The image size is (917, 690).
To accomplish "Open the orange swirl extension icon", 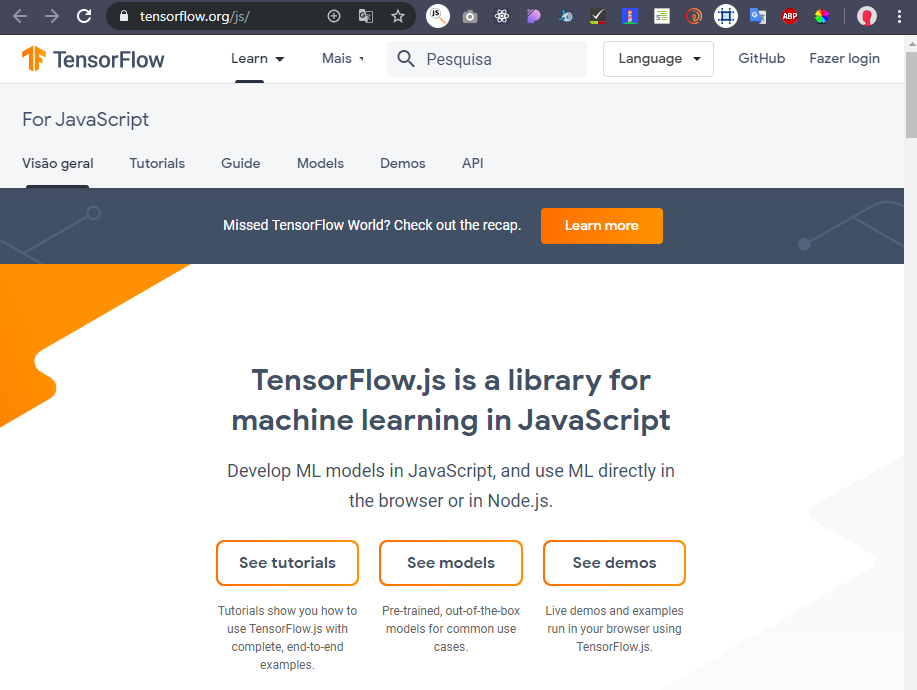I will tap(694, 16).
